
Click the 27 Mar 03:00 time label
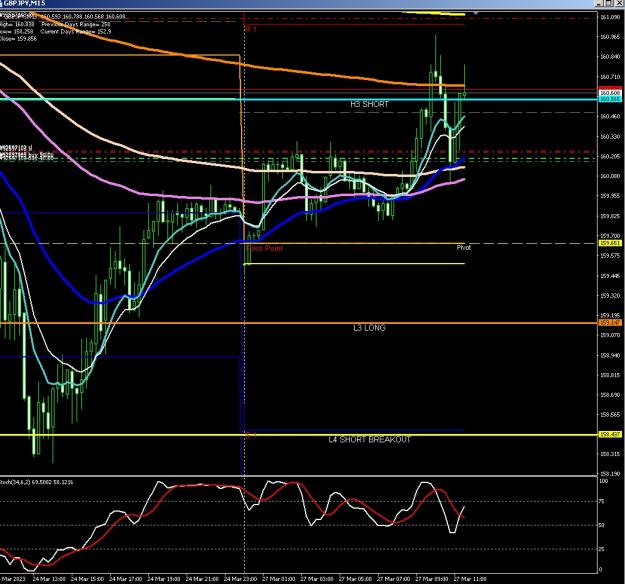[317, 579]
